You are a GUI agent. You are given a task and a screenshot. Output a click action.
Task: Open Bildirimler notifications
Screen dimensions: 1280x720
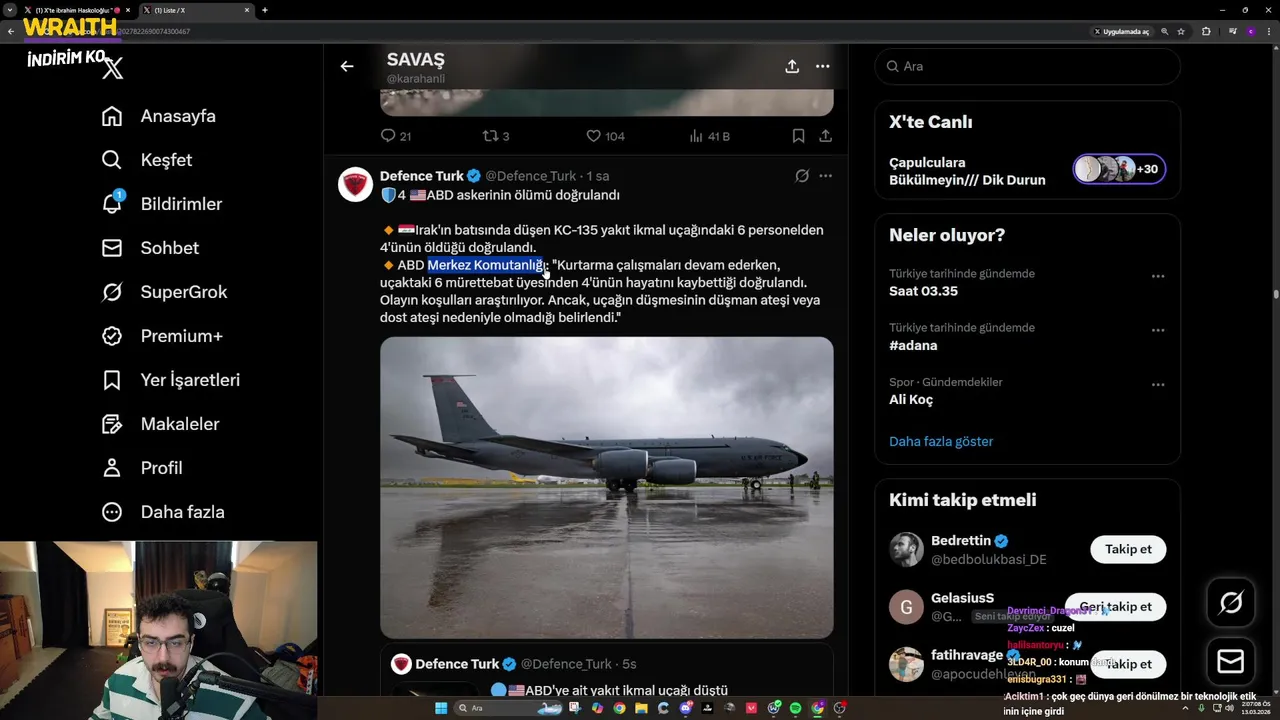[161, 204]
